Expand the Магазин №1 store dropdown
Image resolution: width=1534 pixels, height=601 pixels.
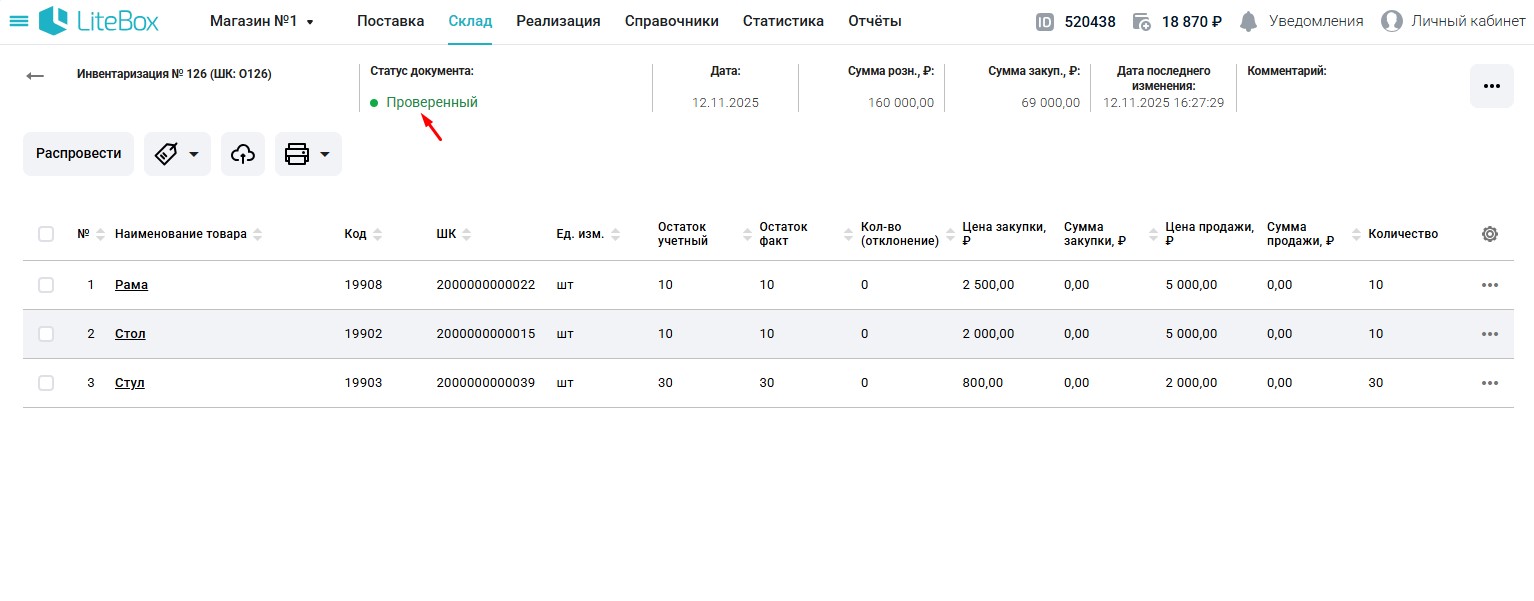[262, 21]
